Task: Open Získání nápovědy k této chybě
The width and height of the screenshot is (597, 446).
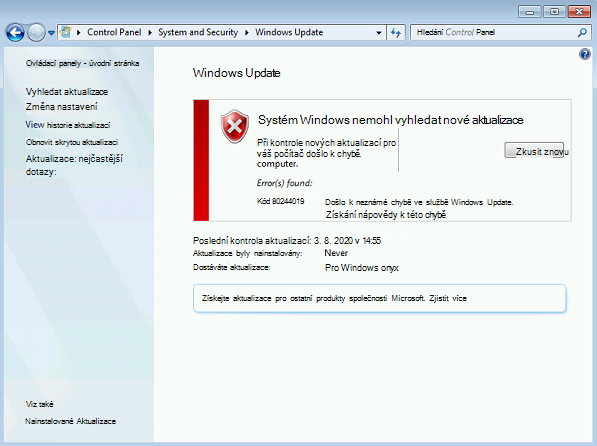Action: coord(385,215)
